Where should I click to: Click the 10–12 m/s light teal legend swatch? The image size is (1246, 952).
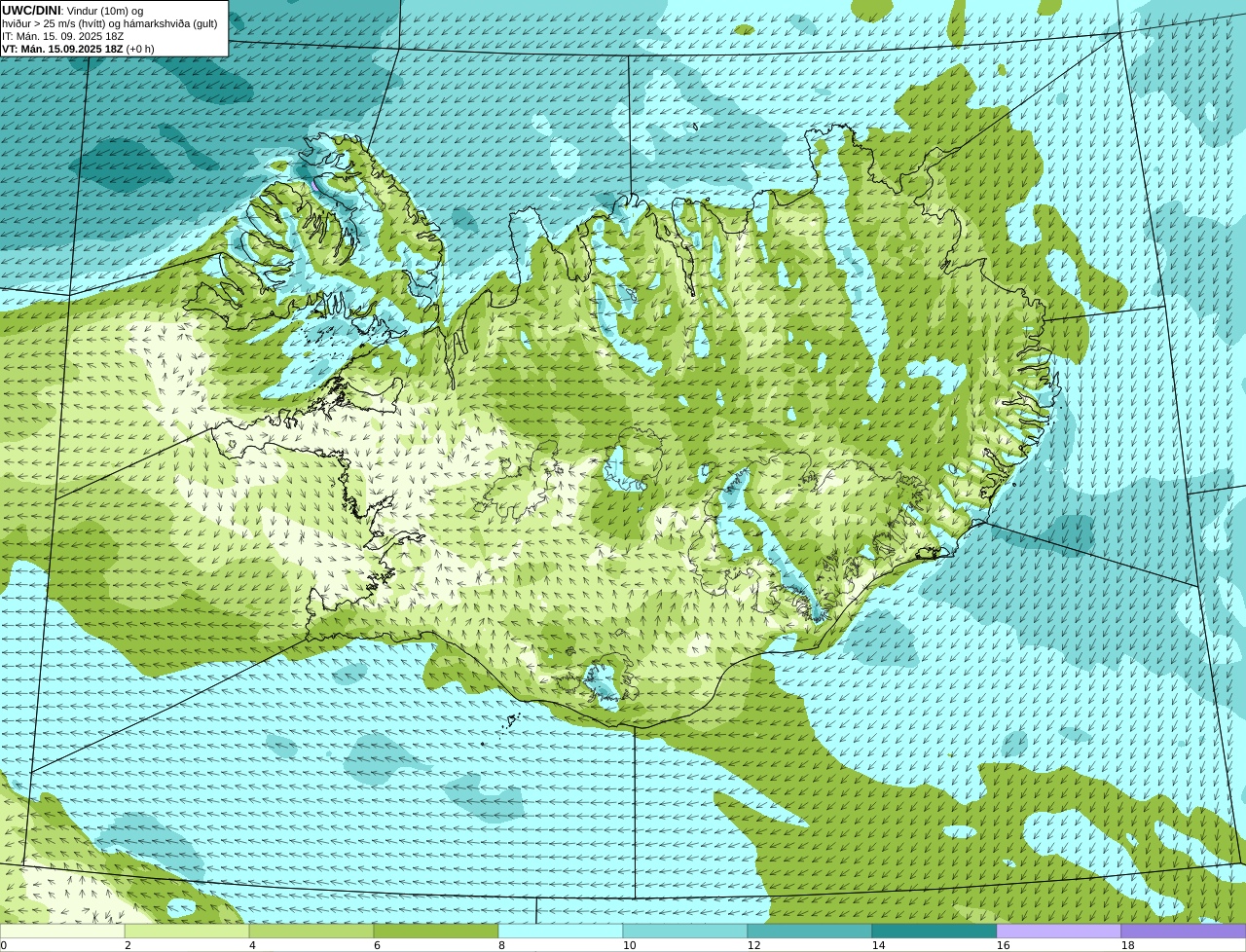[x=685, y=931]
